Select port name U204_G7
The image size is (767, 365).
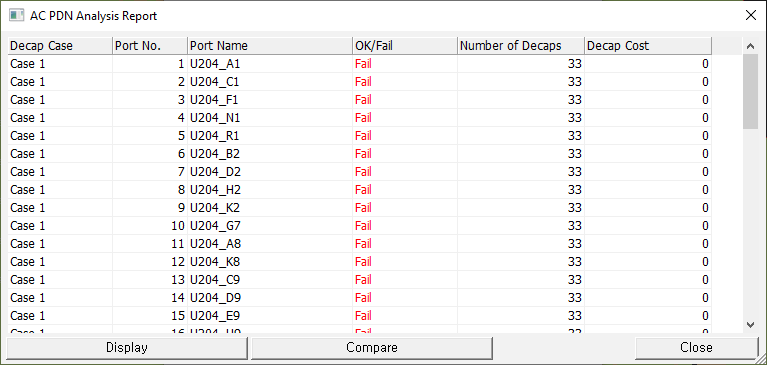coord(215,226)
